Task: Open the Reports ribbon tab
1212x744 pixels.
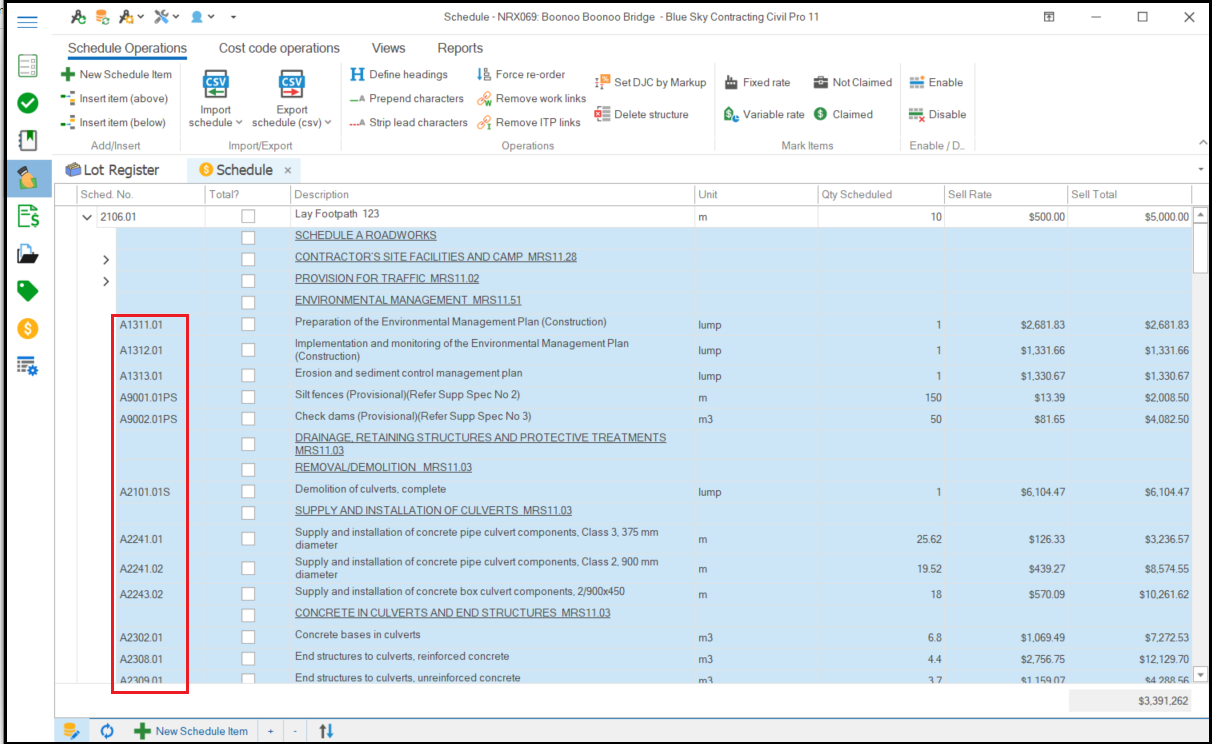Action: (460, 48)
